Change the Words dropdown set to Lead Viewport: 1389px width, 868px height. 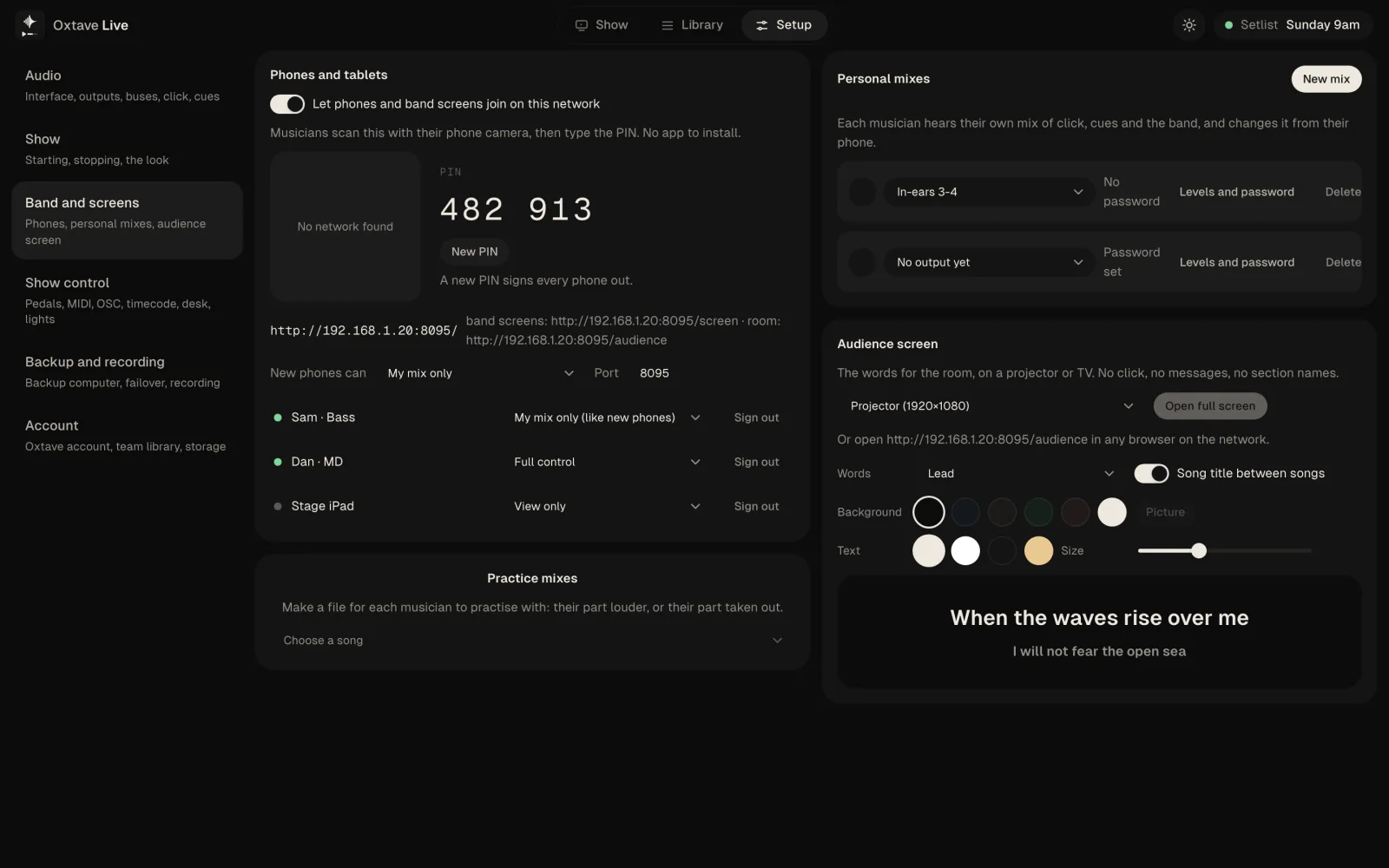(x=1021, y=473)
